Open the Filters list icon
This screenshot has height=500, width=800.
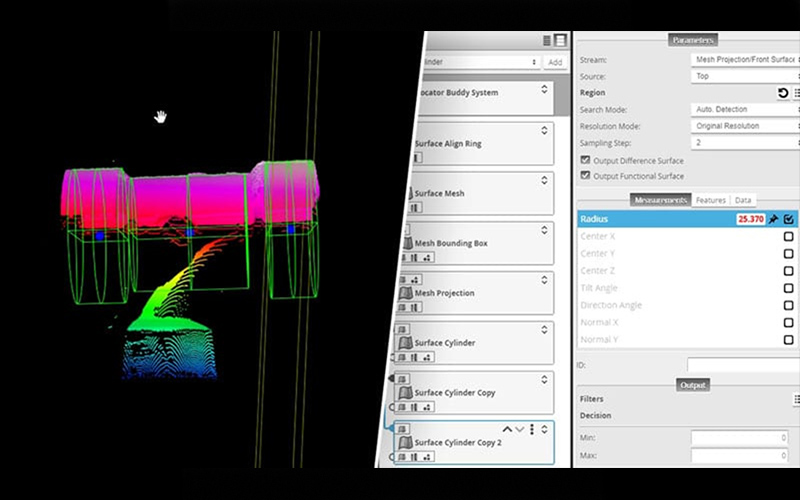pyautogui.click(x=796, y=399)
